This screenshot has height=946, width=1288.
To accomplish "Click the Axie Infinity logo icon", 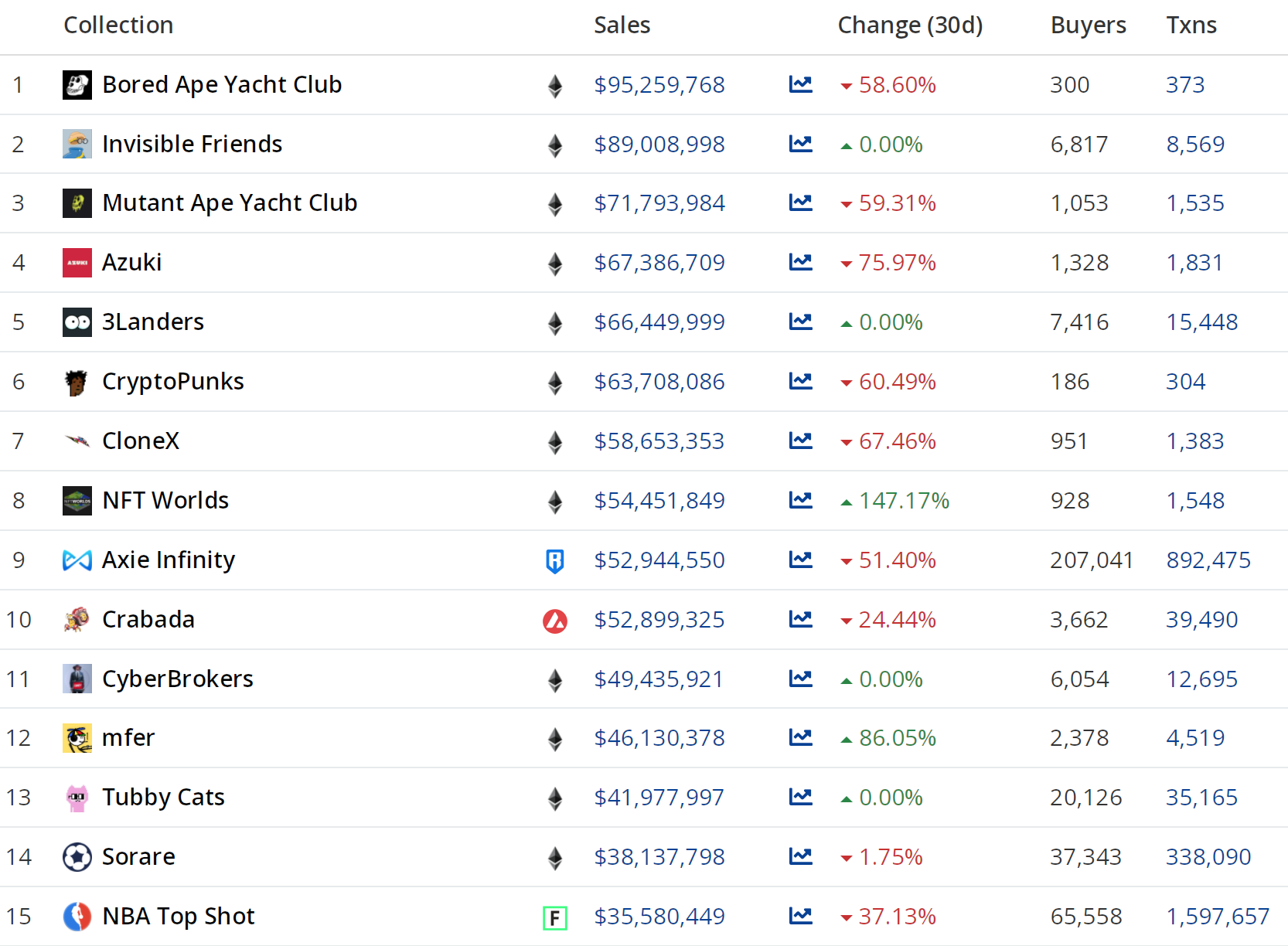I will click(x=77, y=560).
